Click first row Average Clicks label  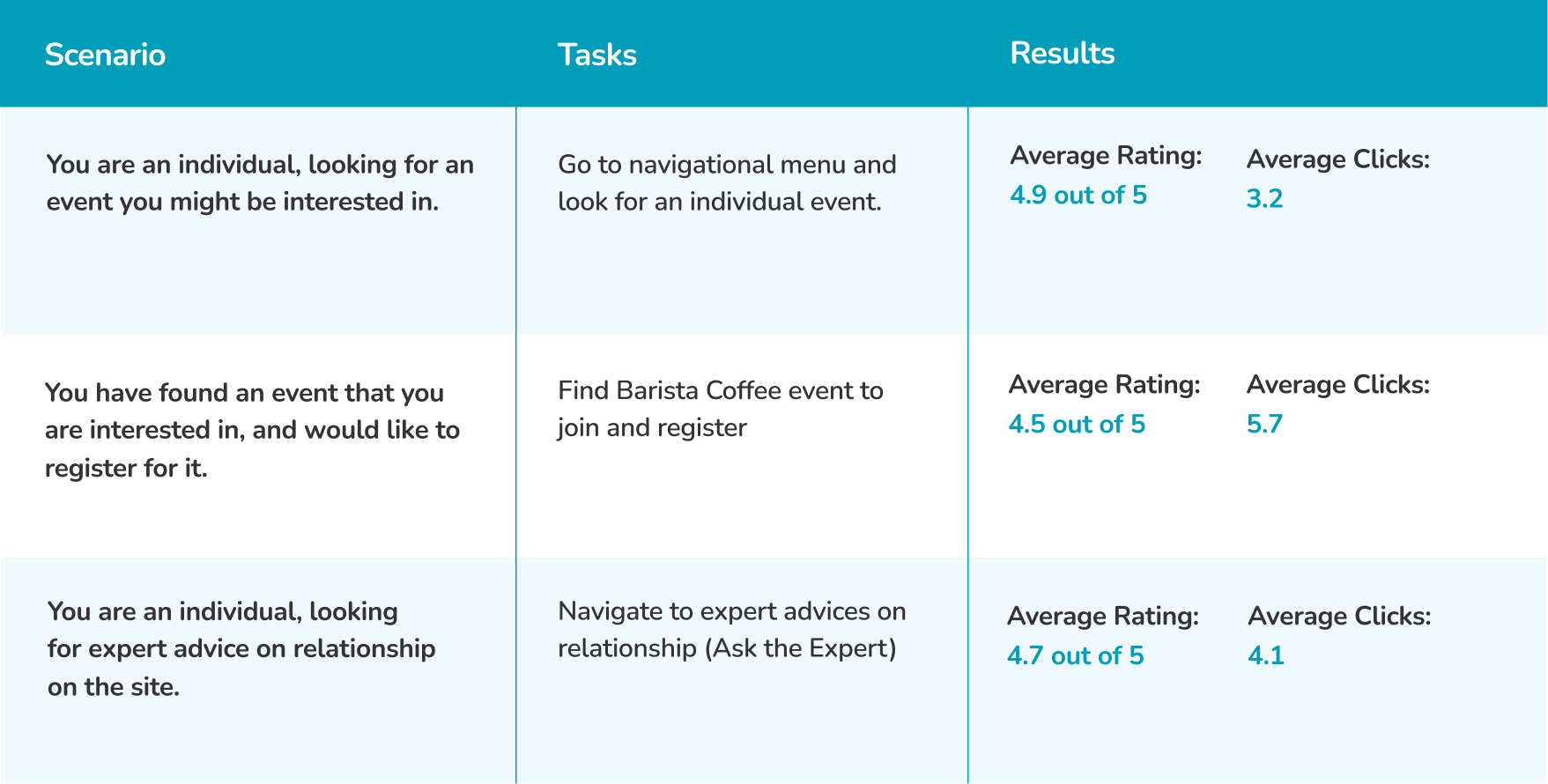[1337, 159]
